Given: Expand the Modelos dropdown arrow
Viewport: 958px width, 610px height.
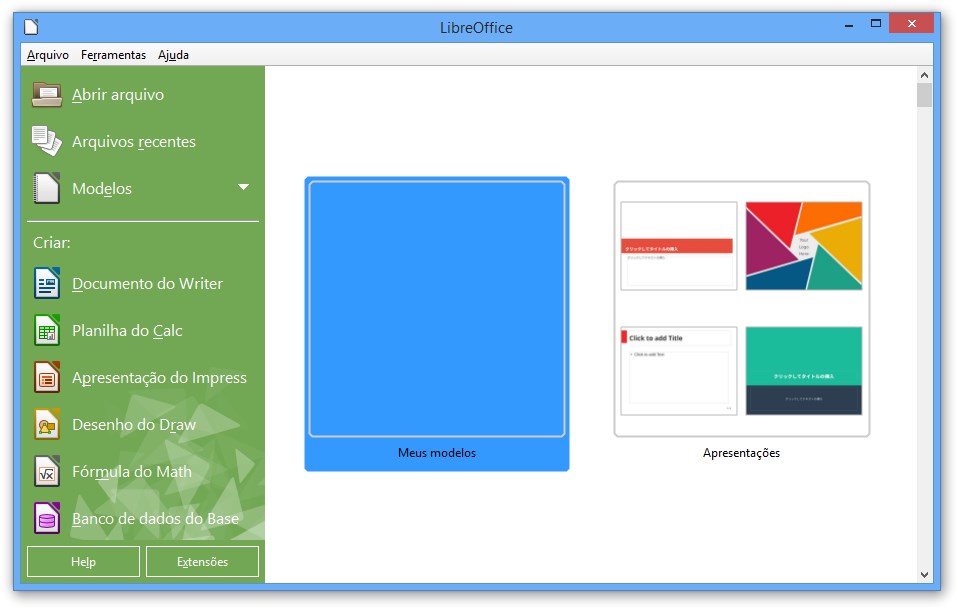Looking at the screenshot, I should (243, 187).
